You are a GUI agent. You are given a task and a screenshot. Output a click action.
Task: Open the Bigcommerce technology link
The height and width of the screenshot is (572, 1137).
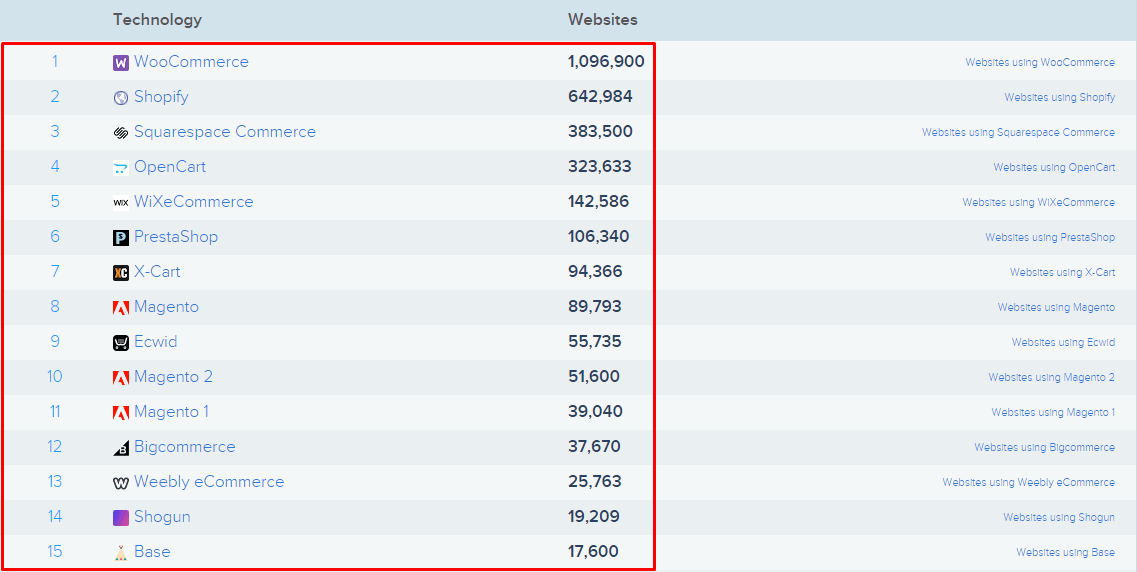point(185,447)
